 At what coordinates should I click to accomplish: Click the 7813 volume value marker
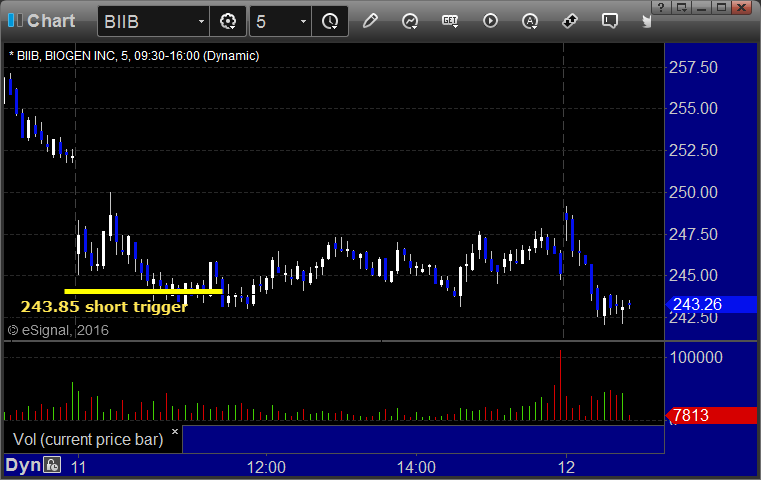(x=711, y=415)
